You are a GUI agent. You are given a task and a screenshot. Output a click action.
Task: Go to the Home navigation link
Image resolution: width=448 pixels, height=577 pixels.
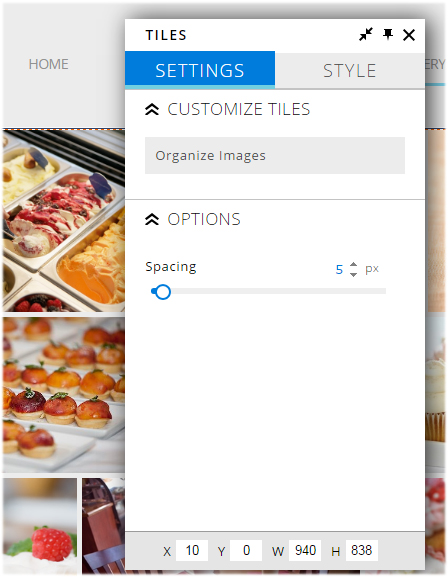coord(49,64)
